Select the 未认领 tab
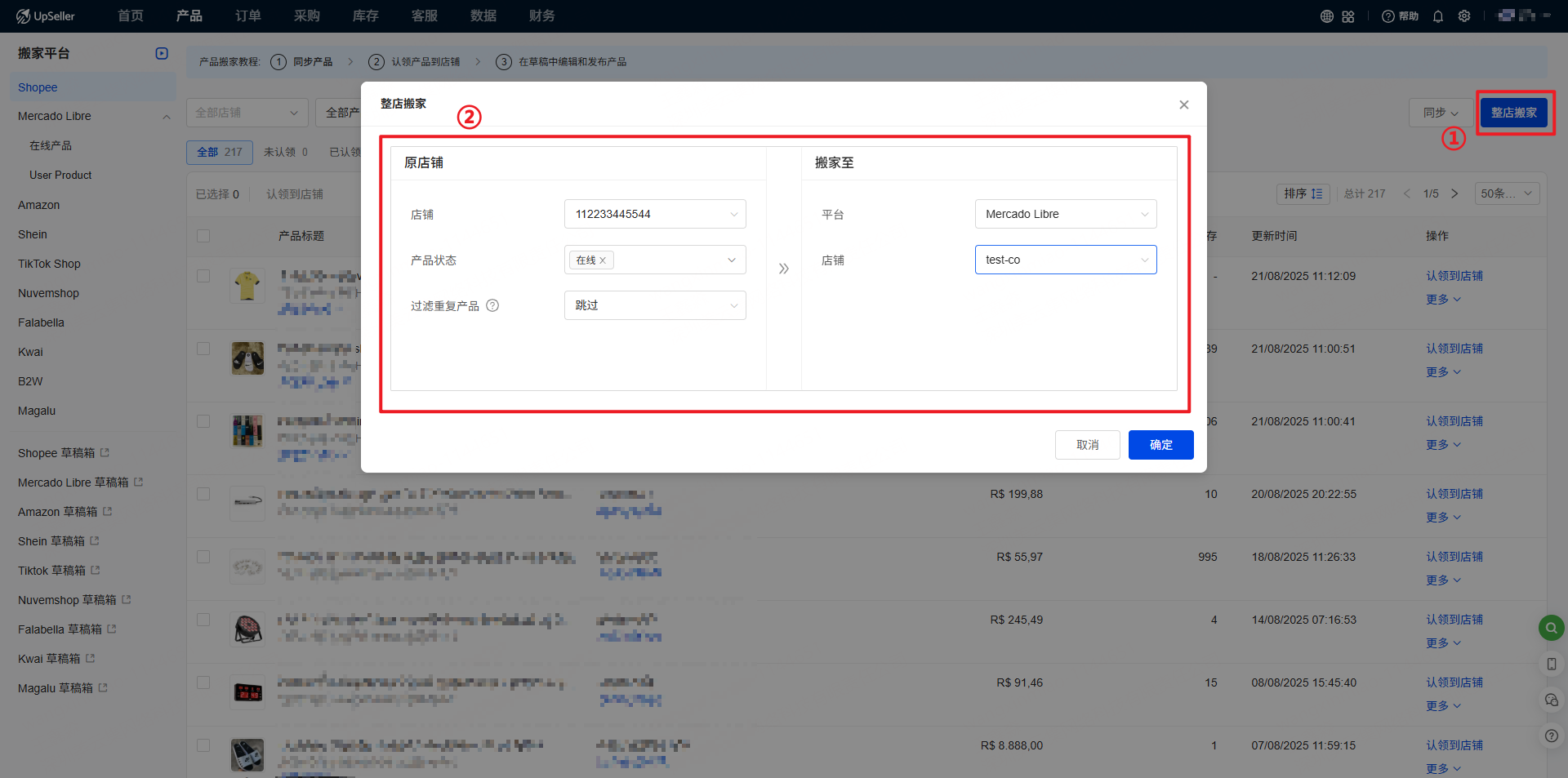Screen dimensions: 1568x778 point(286,152)
